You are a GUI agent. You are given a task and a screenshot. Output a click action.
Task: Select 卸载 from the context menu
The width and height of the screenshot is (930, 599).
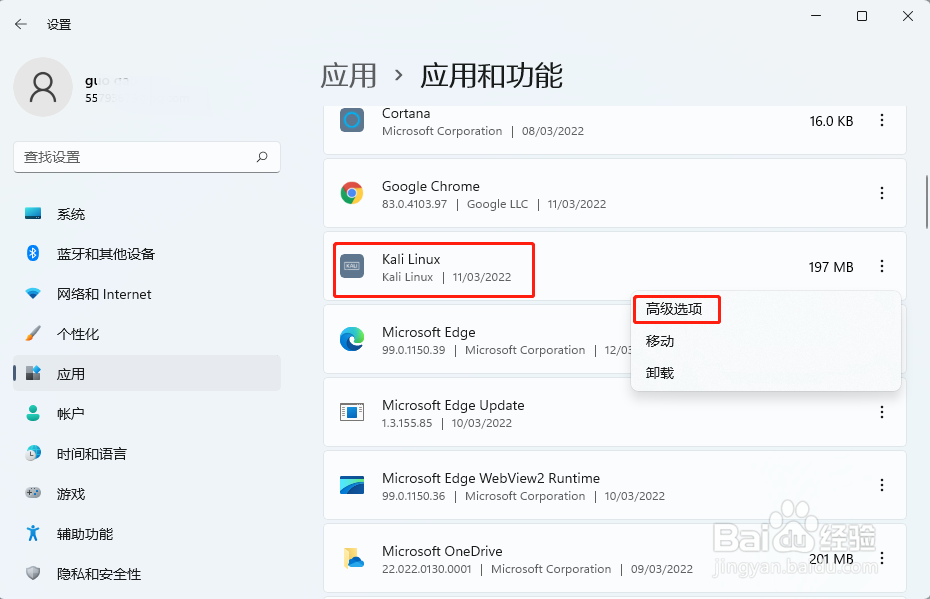660,373
